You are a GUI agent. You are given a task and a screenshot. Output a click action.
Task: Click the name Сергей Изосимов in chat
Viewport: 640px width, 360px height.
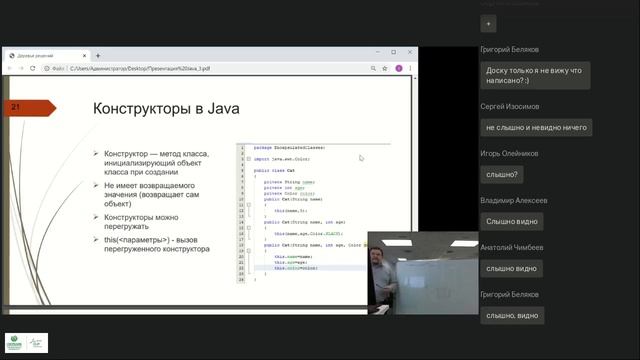coord(509,107)
